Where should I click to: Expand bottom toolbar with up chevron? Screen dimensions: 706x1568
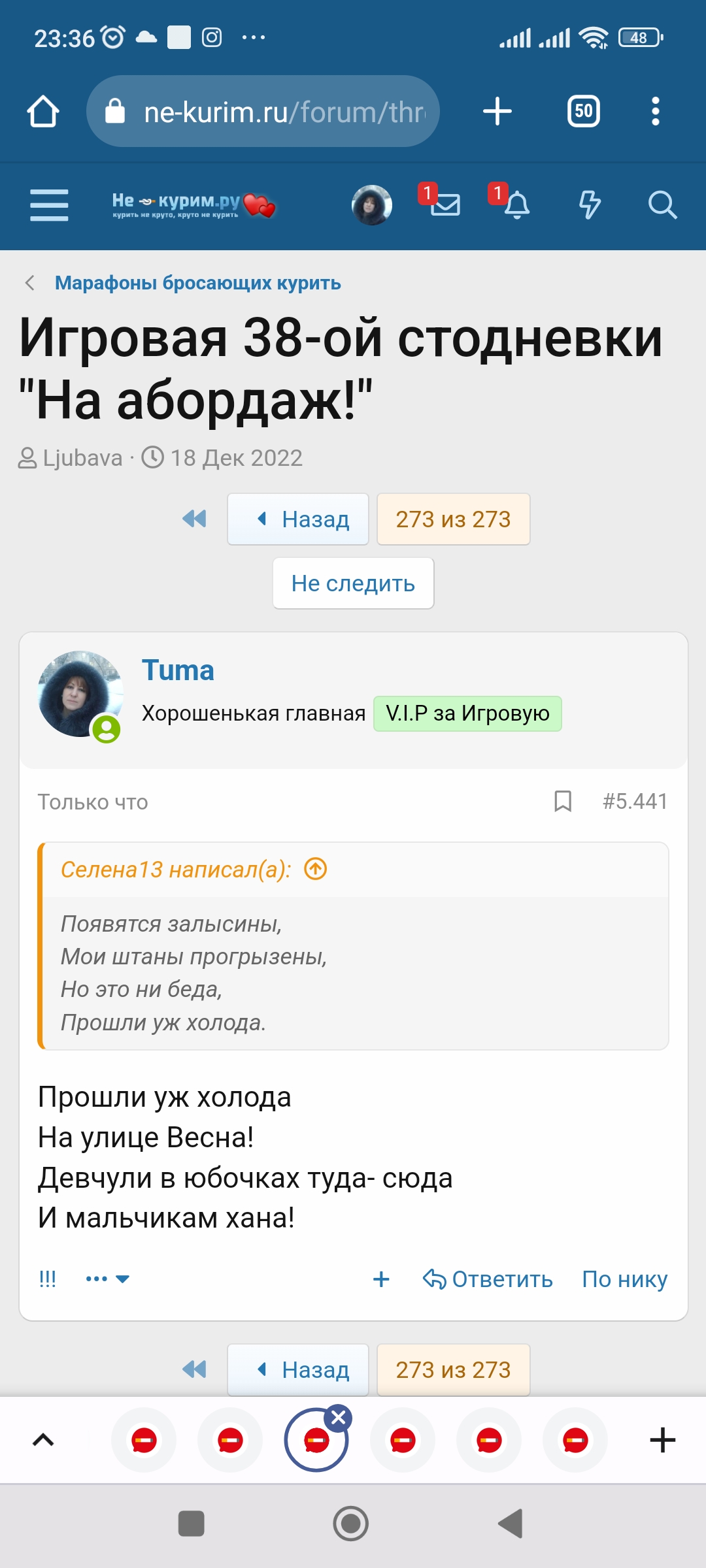pyautogui.click(x=43, y=1440)
